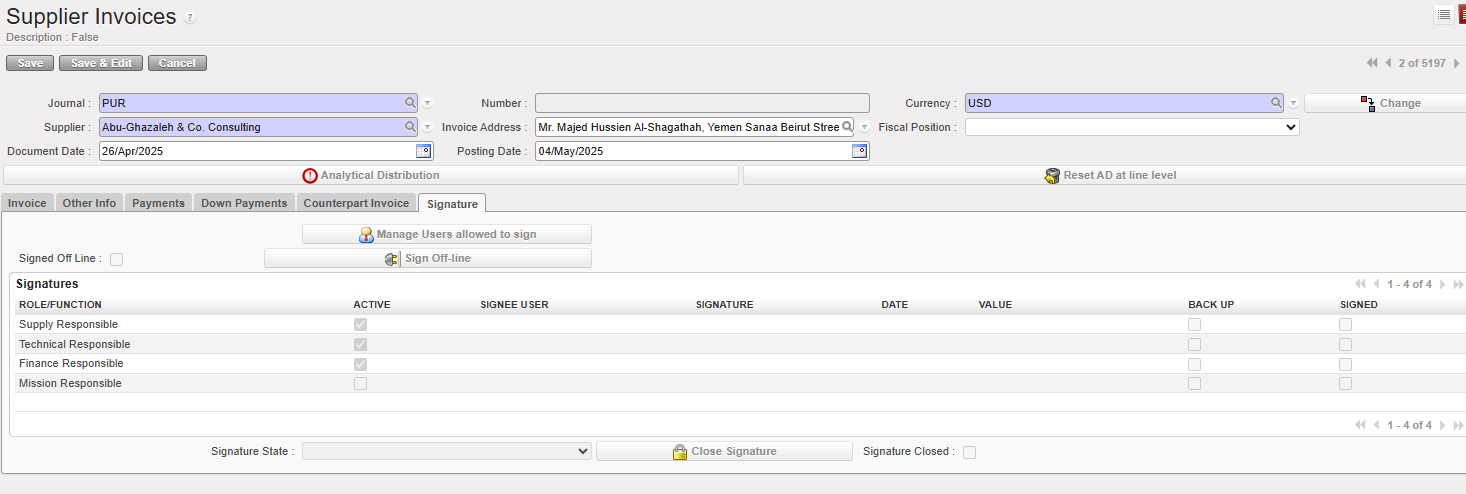Viewport: 1466px width, 494px height.
Task: Expand the options arrow next to Invoice Address
Action: tap(864, 127)
